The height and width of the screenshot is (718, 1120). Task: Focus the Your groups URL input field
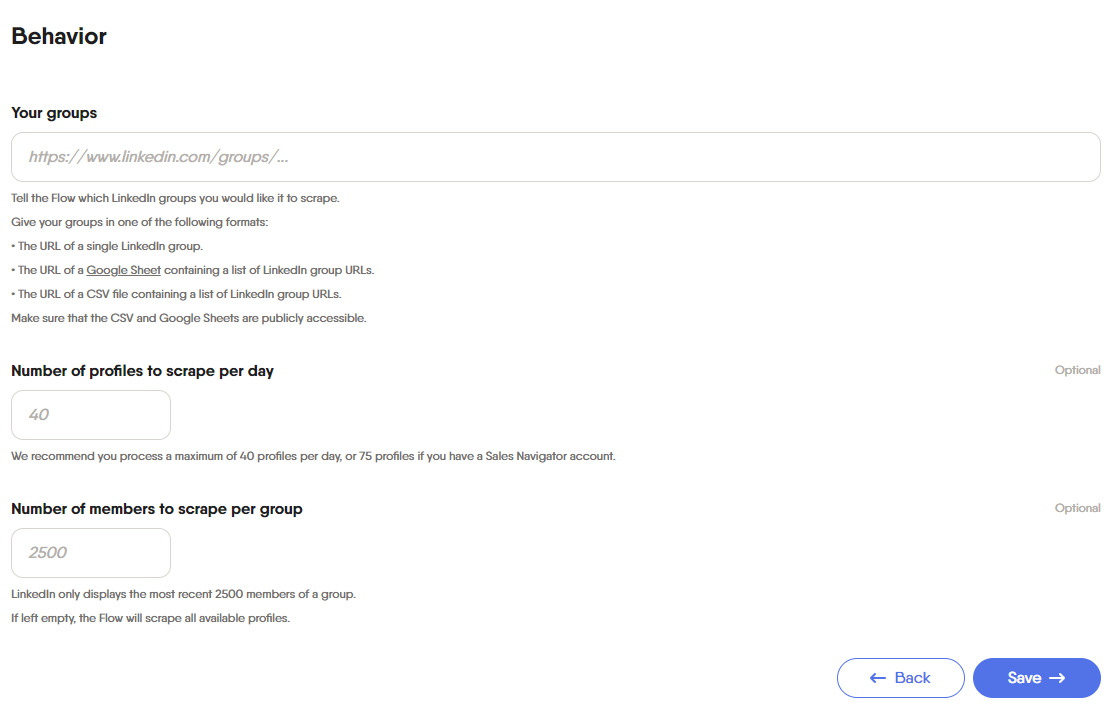click(x=556, y=156)
